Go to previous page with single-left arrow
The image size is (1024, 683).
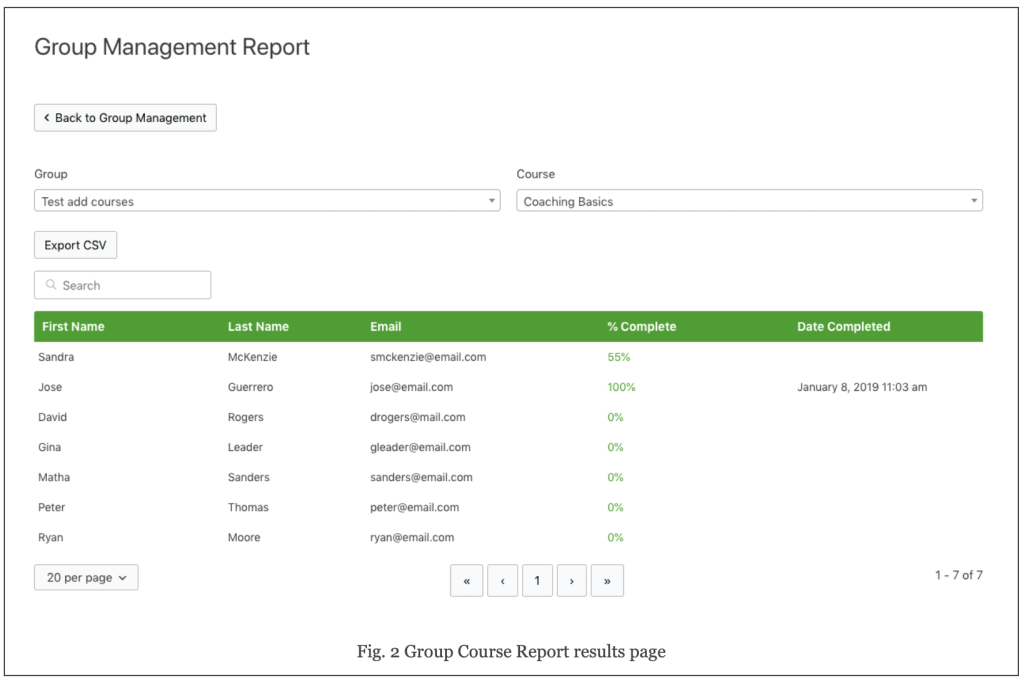[x=502, y=580]
